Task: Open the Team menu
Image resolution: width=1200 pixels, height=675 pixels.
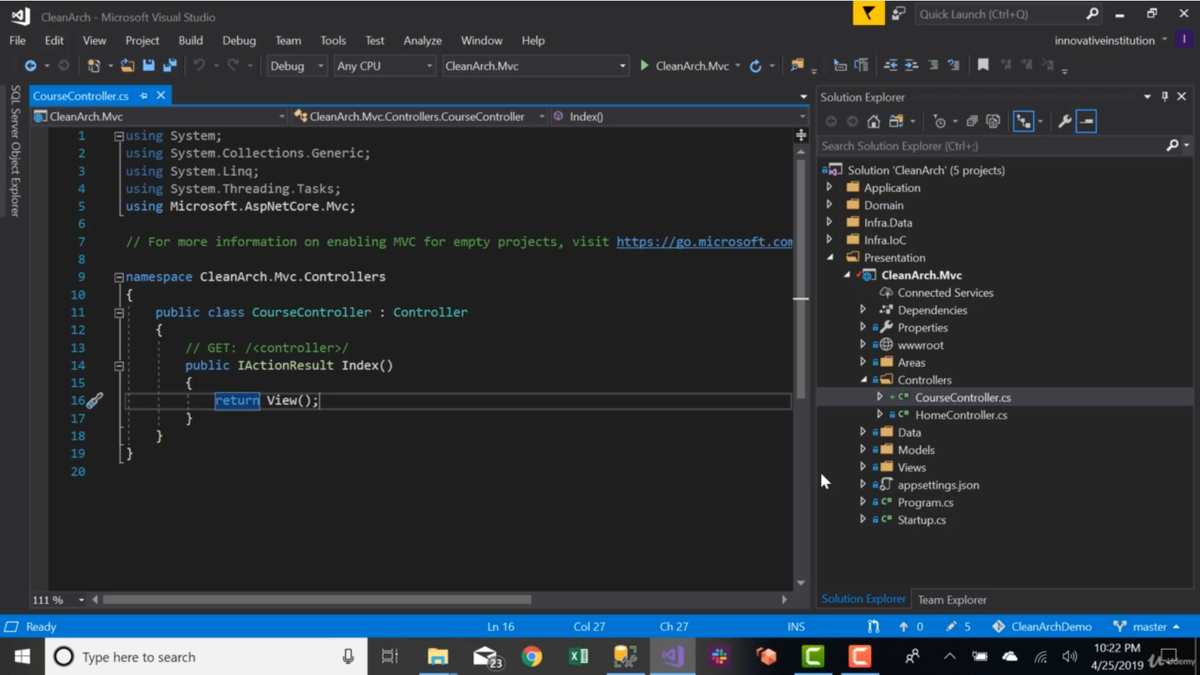Action: (x=288, y=41)
